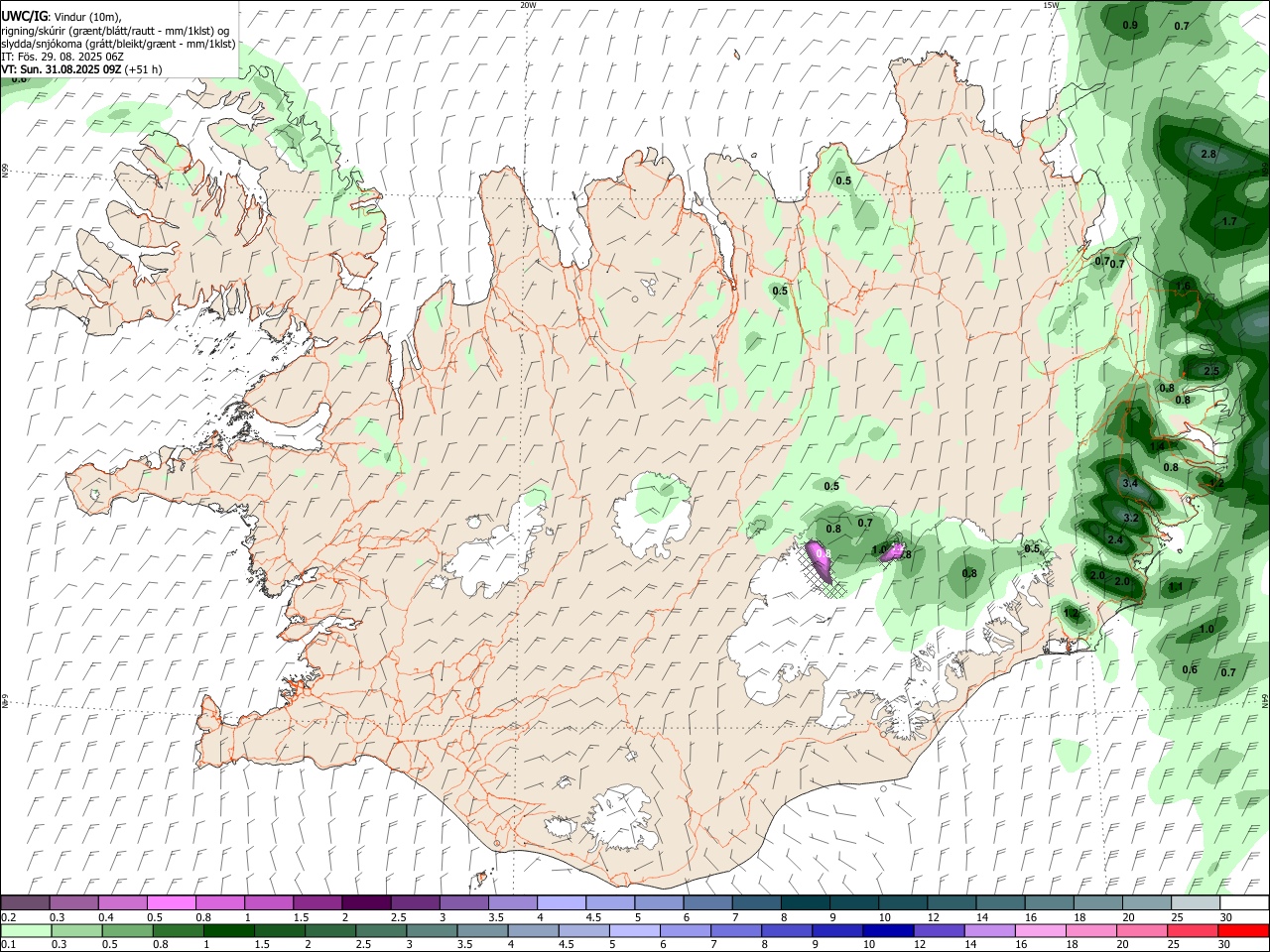Click the 3.4 precipitation value
This screenshot has height=952, width=1270.
(1130, 483)
